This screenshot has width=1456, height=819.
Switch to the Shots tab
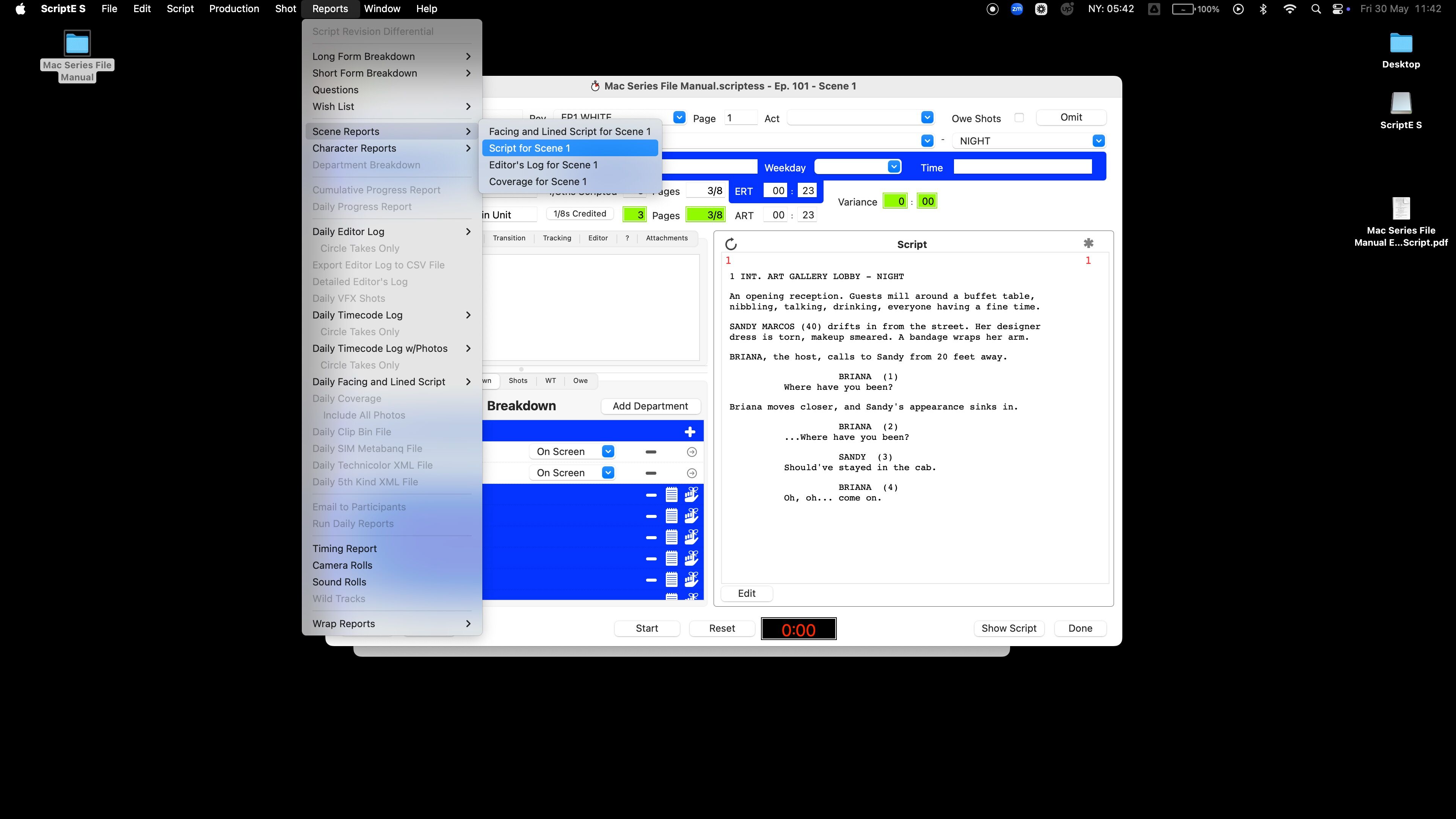coord(518,380)
